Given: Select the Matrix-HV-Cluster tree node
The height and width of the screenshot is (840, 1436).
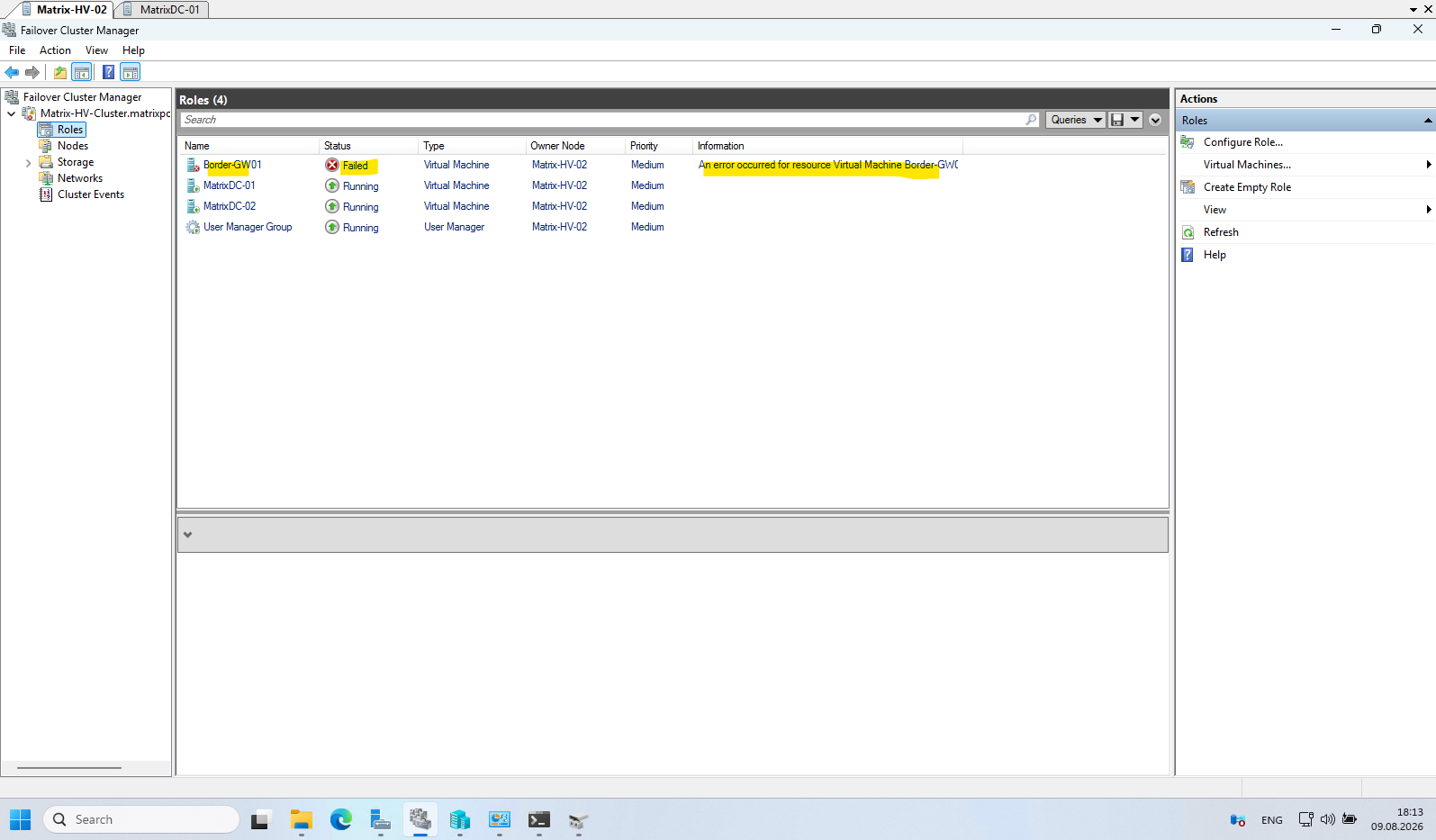Looking at the screenshot, I should point(104,113).
